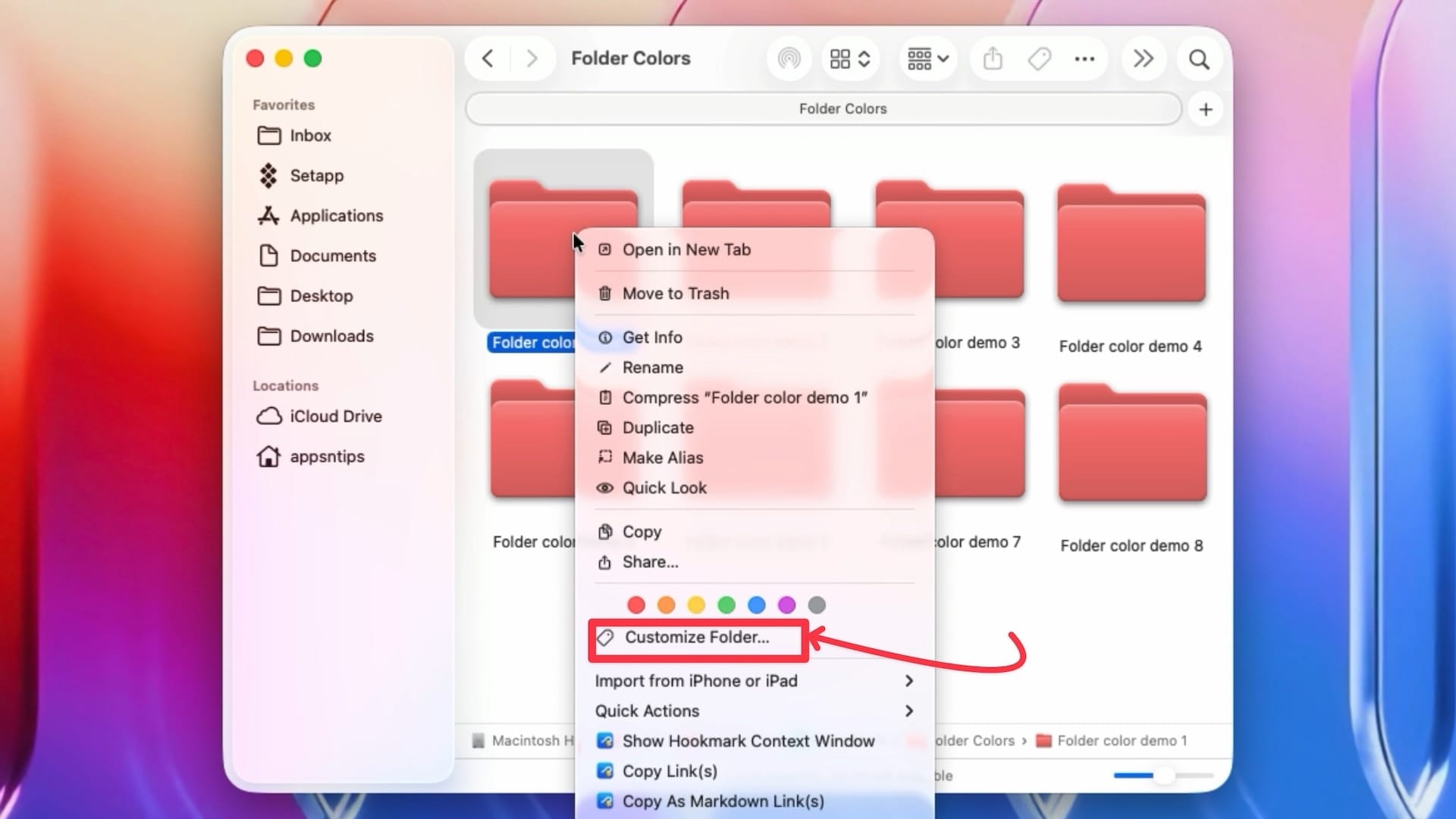
Task: Expand the Quick Actions submenu
Action: click(754, 711)
